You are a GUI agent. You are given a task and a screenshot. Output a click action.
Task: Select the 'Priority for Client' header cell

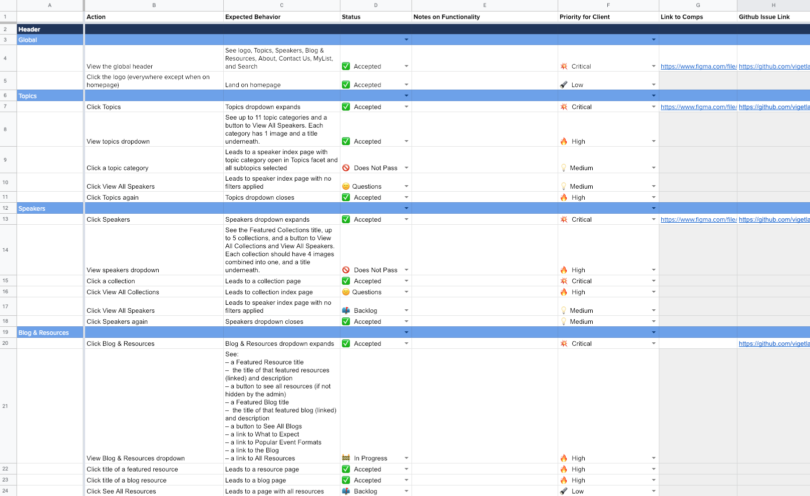pyautogui.click(x=608, y=17)
